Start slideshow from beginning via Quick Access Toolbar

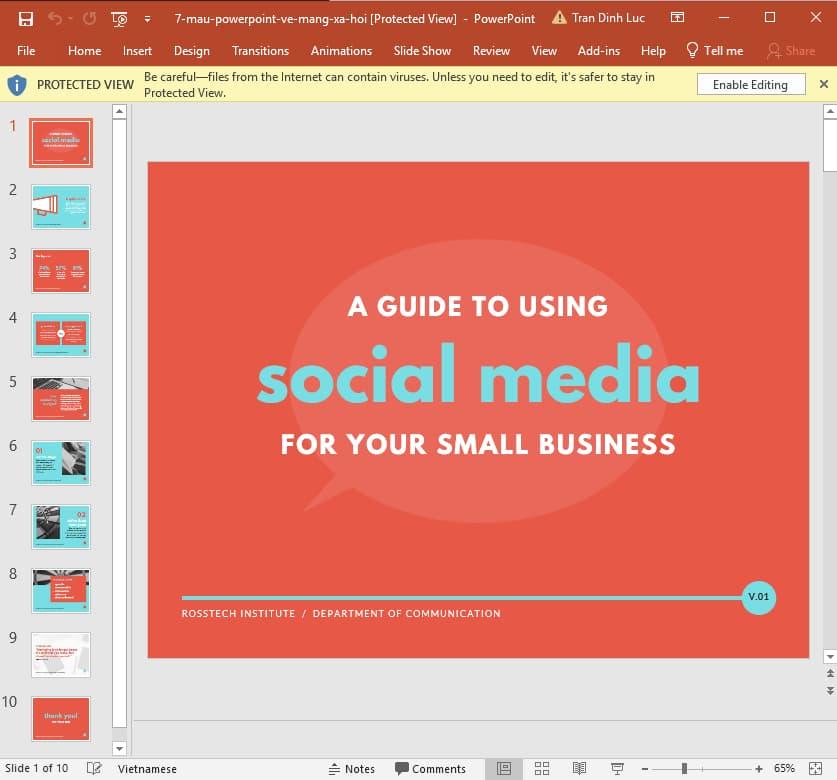pyautogui.click(x=119, y=17)
